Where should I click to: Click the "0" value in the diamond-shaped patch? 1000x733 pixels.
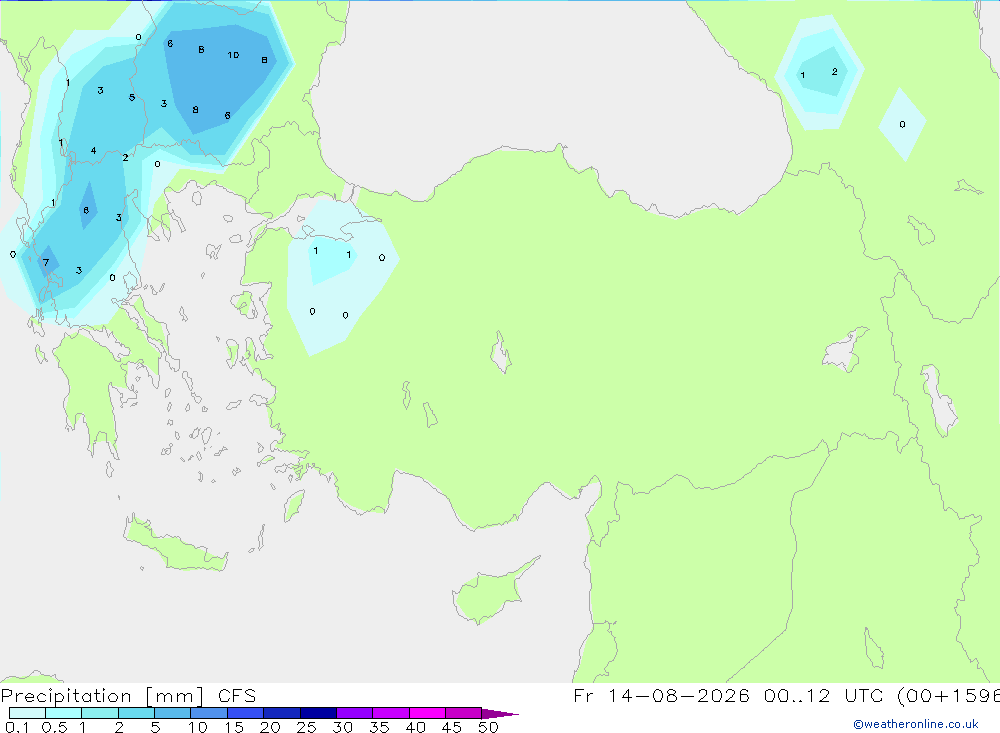click(902, 124)
